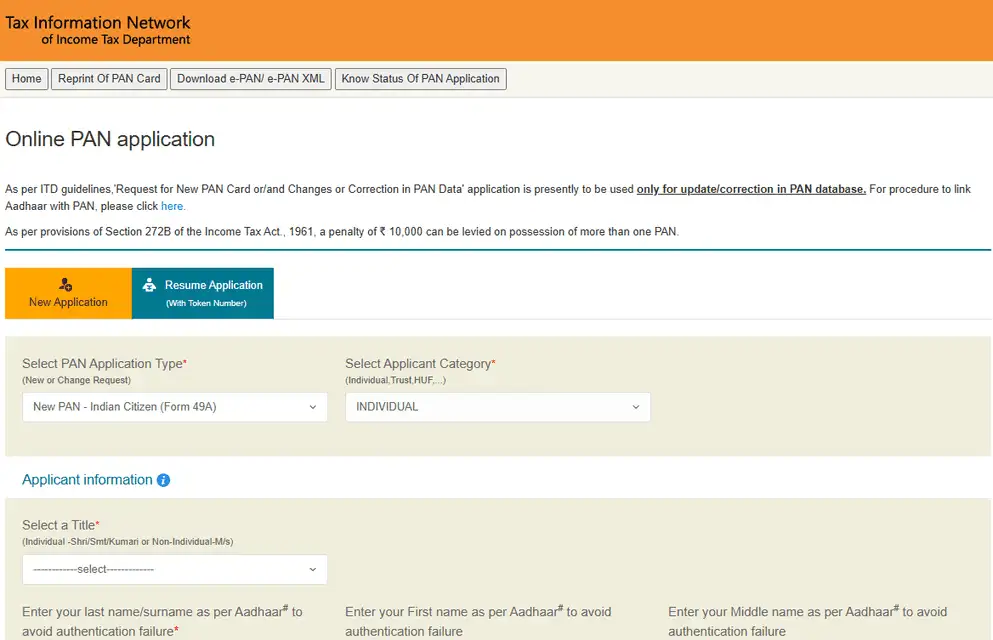
Task: Click the Tax Information Network logo
Action: (98, 30)
